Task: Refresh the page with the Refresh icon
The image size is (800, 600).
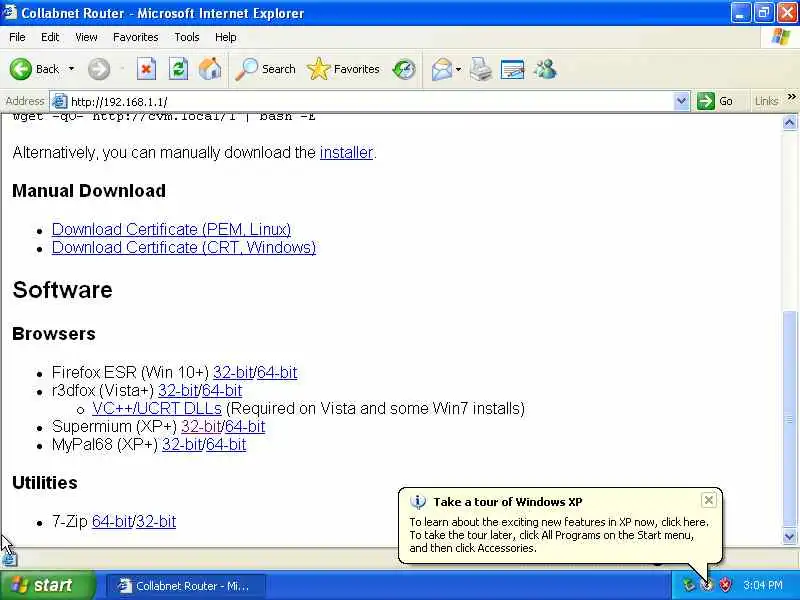Action: point(179,69)
